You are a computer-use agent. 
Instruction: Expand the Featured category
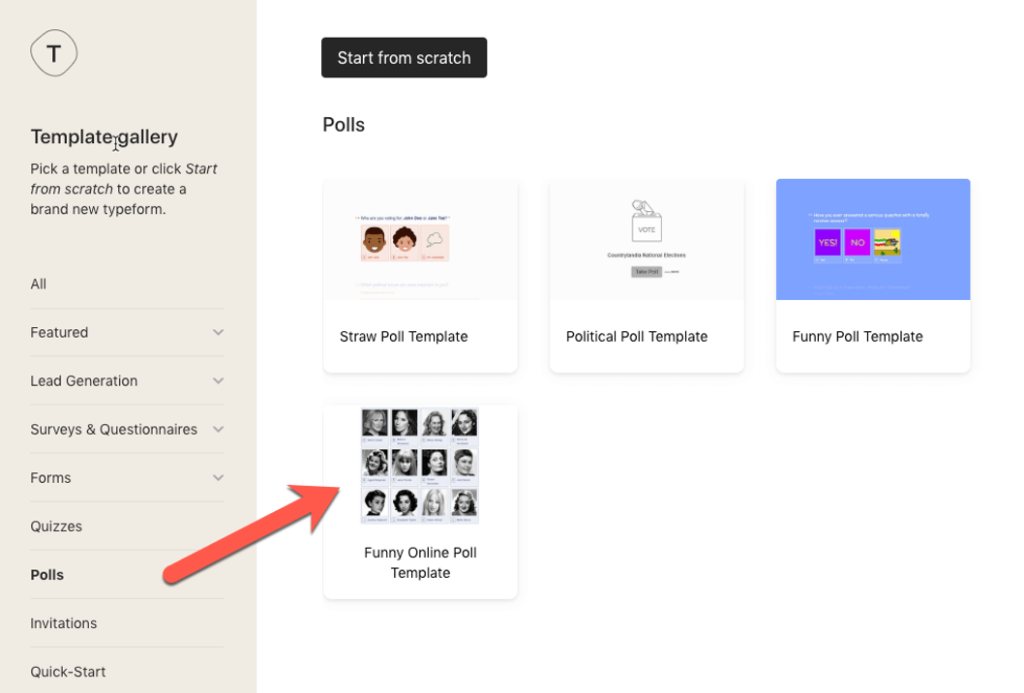click(218, 332)
